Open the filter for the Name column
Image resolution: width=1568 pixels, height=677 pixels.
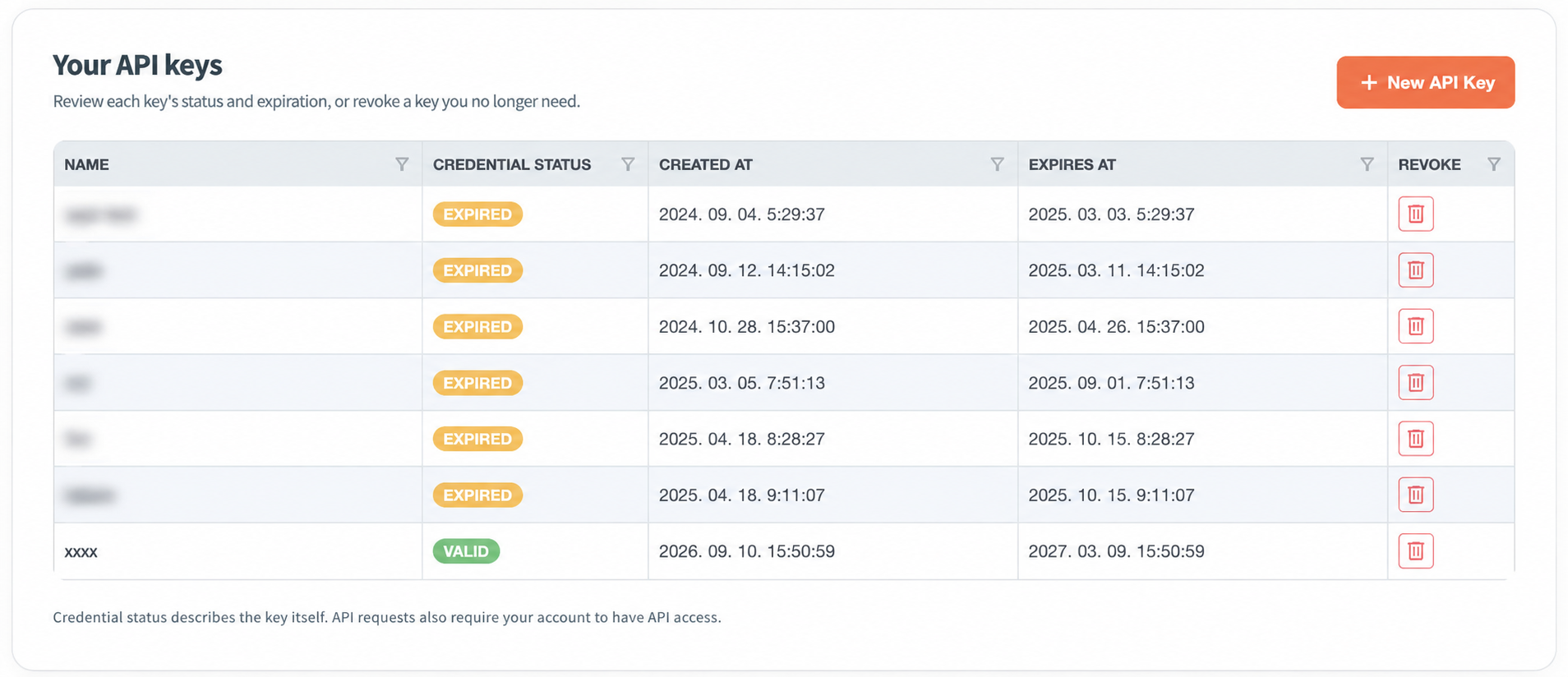click(402, 164)
